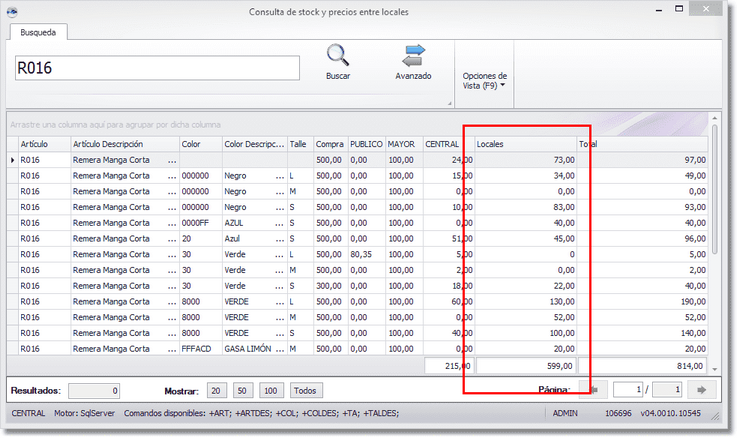Go to next page arrow
737x438 pixels.
[702, 390]
